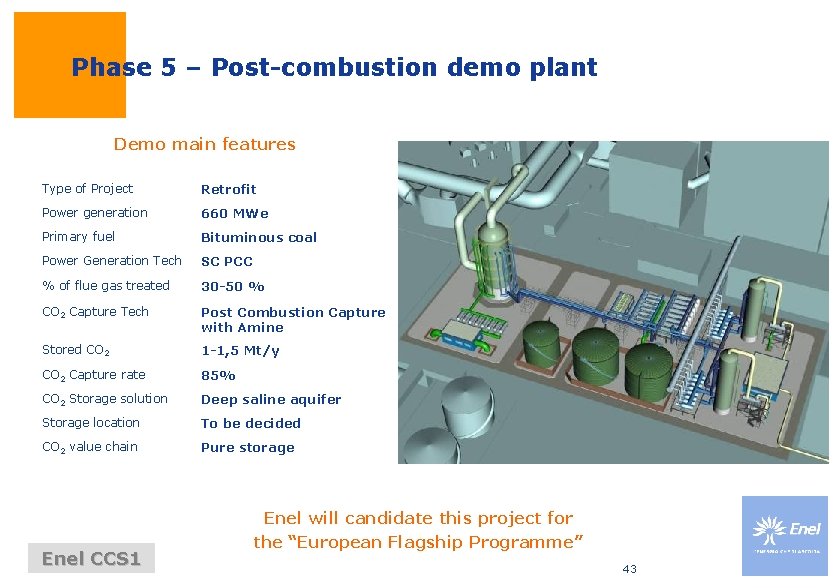The image size is (840, 588).
Task: Select the 'Demo main features' heading
Action: [x=204, y=144]
